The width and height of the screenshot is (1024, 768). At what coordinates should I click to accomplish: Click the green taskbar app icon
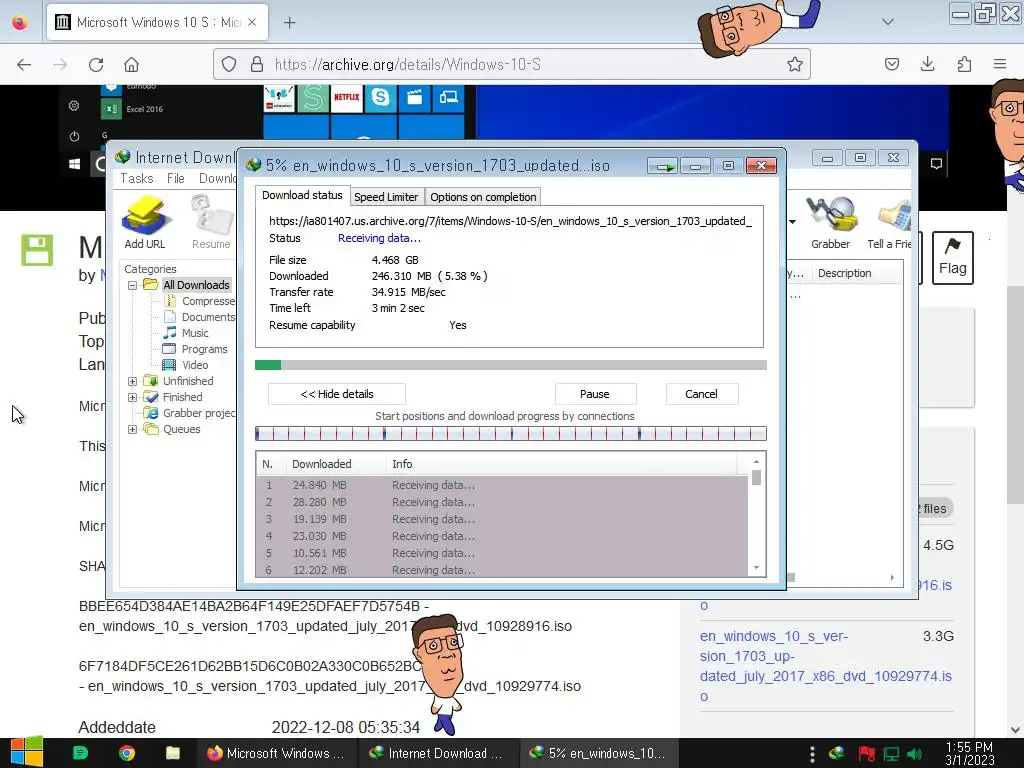pyautogui.click(x=80, y=753)
